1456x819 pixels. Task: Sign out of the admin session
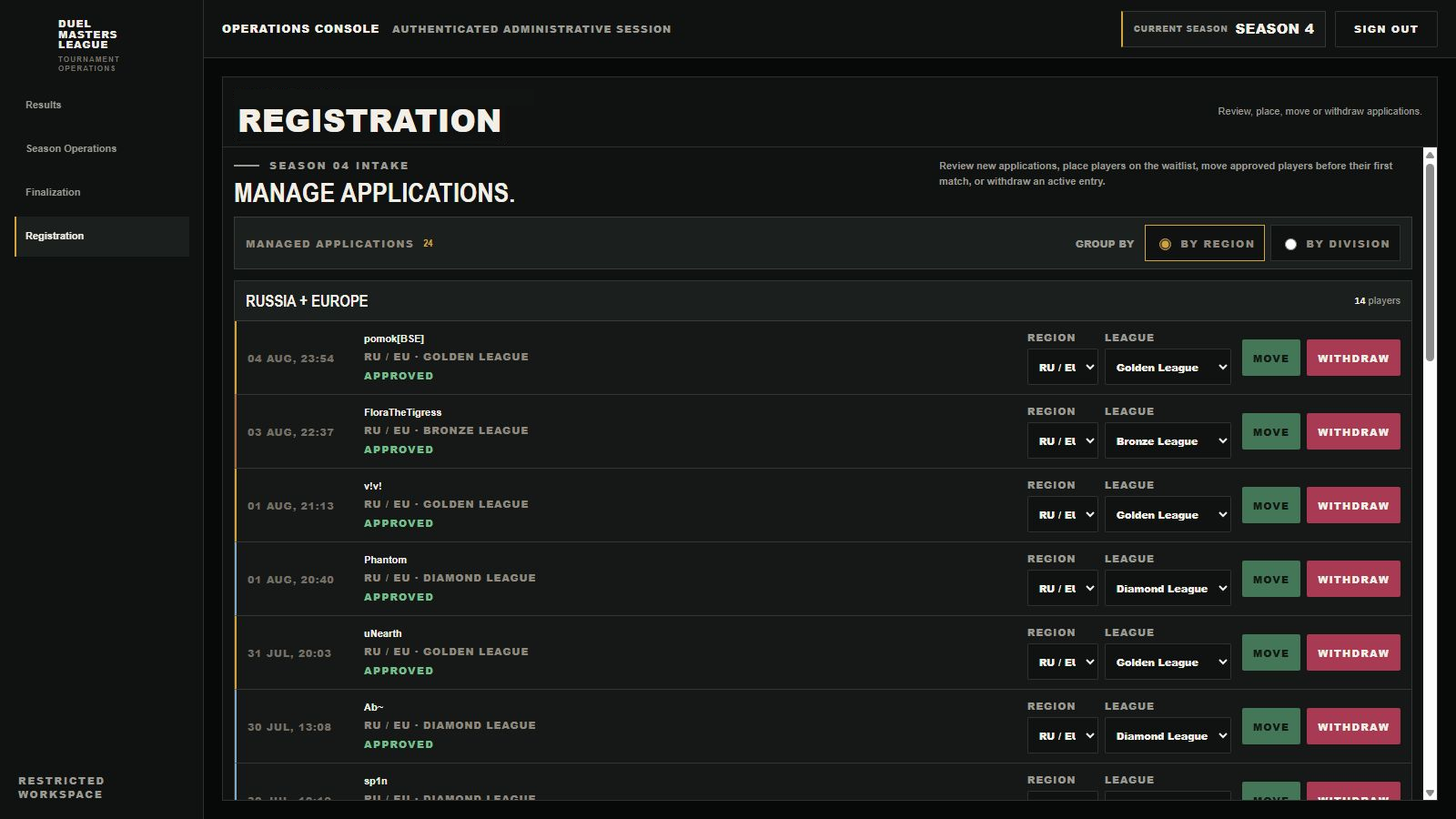[1386, 29]
